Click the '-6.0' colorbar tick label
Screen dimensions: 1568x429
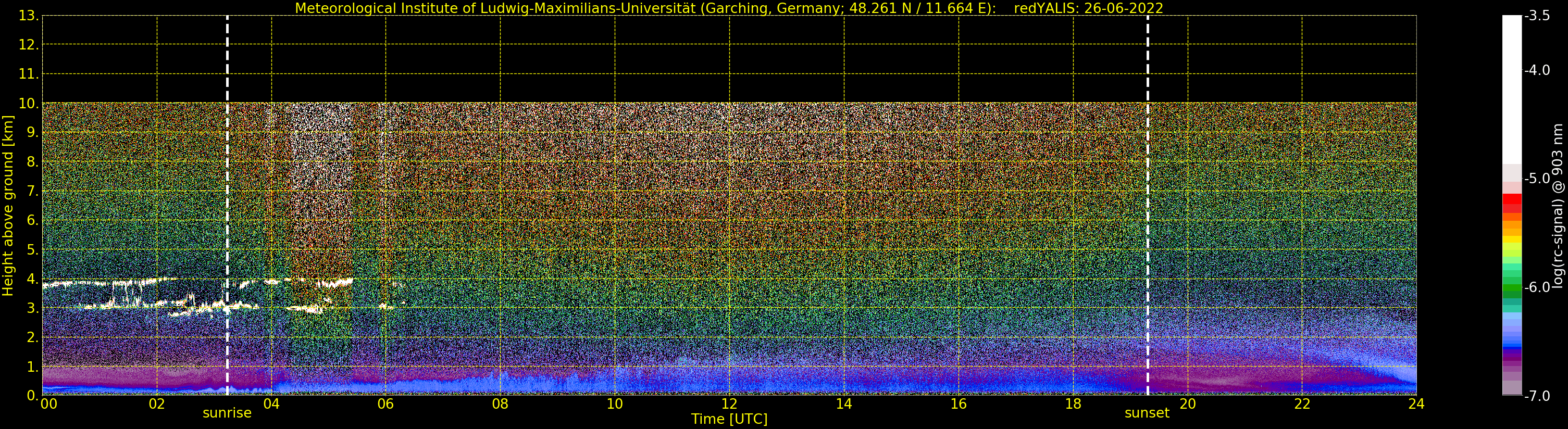click(1537, 287)
